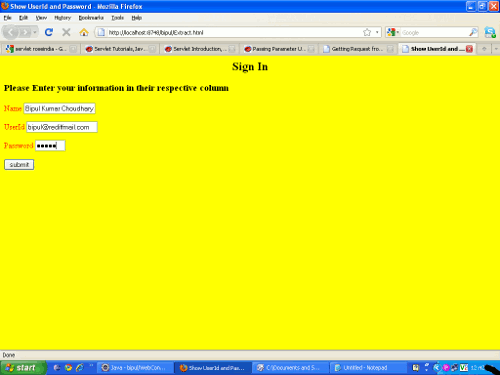Click the Stop loading X icon
The image size is (500, 375).
click(66, 32)
